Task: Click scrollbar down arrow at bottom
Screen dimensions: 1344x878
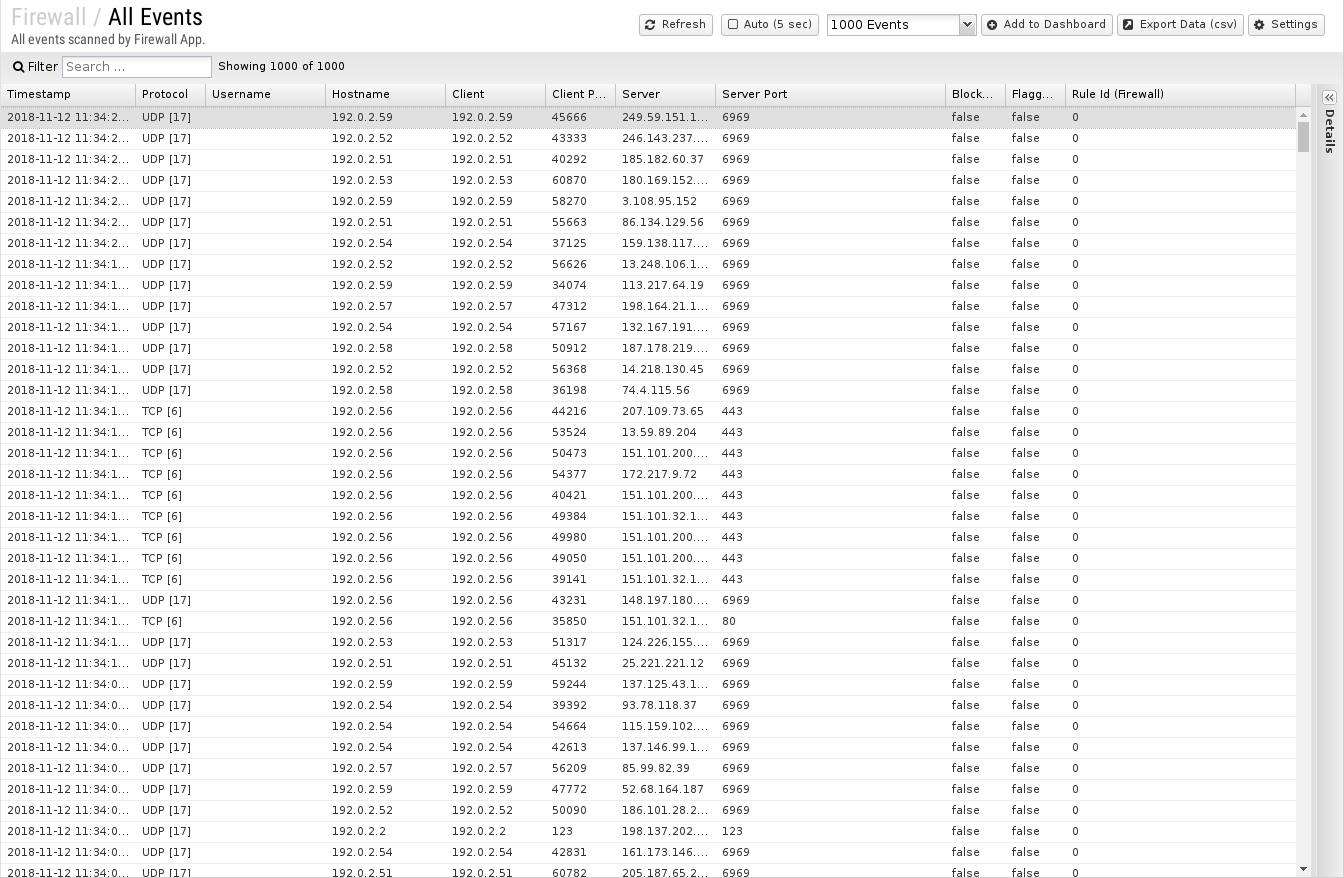Action: (x=1303, y=869)
